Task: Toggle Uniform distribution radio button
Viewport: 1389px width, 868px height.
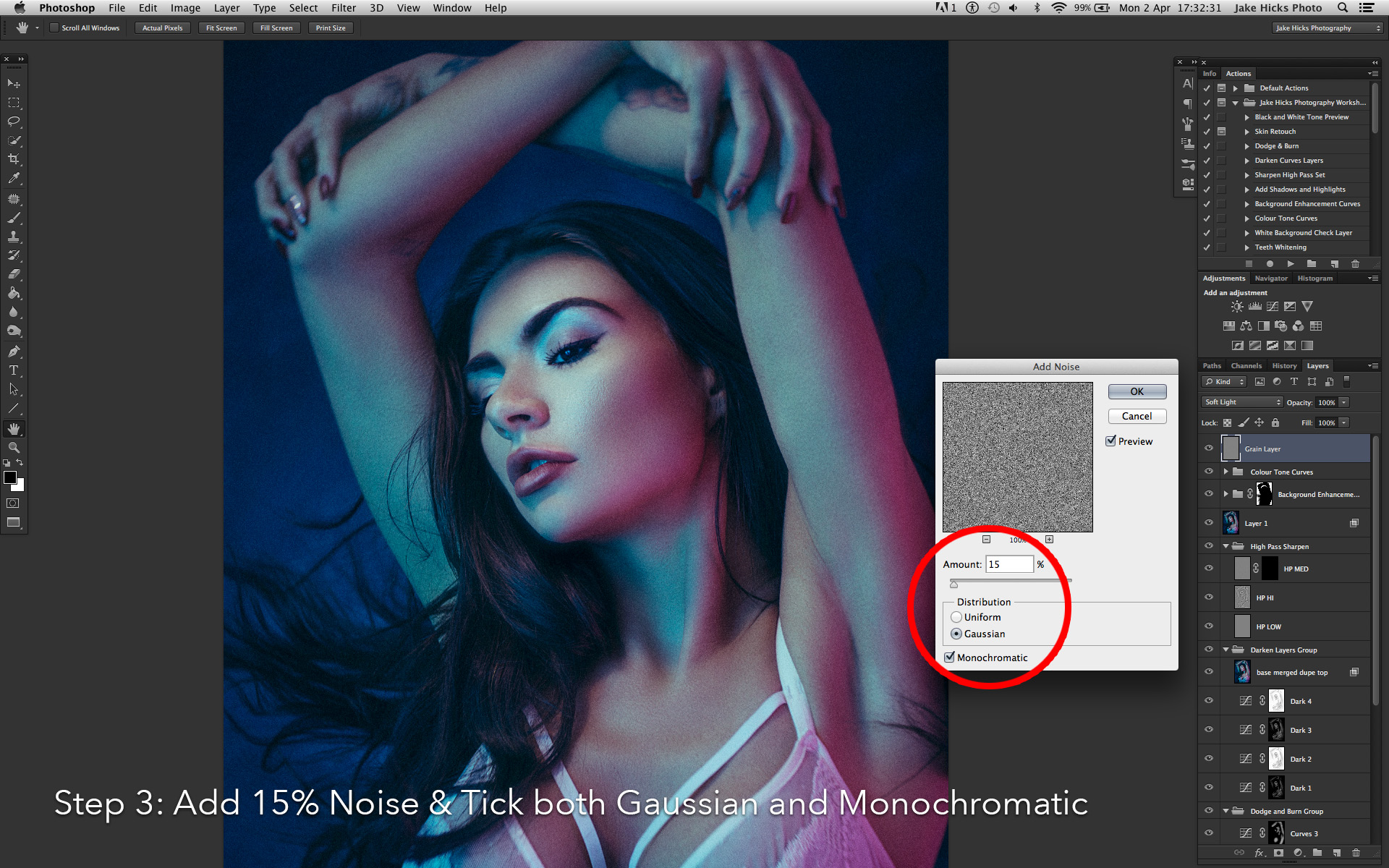Action: pyautogui.click(x=955, y=616)
